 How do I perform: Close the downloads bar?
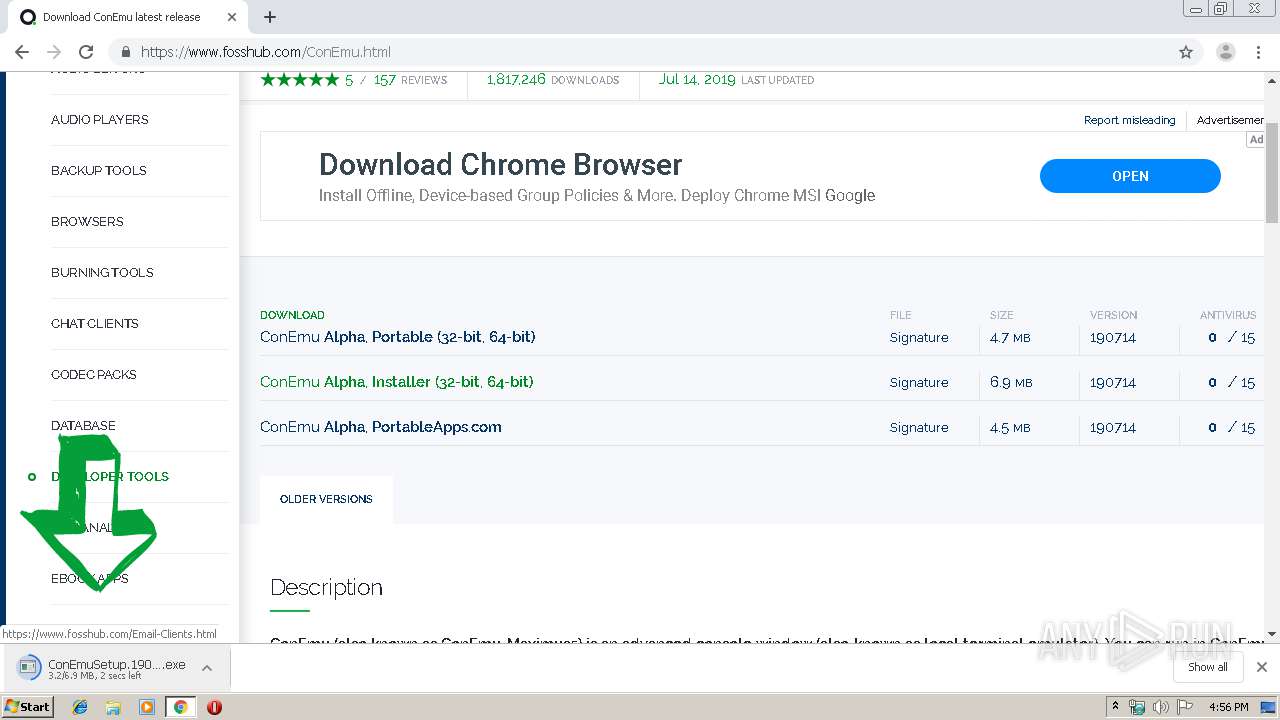point(1261,667)
